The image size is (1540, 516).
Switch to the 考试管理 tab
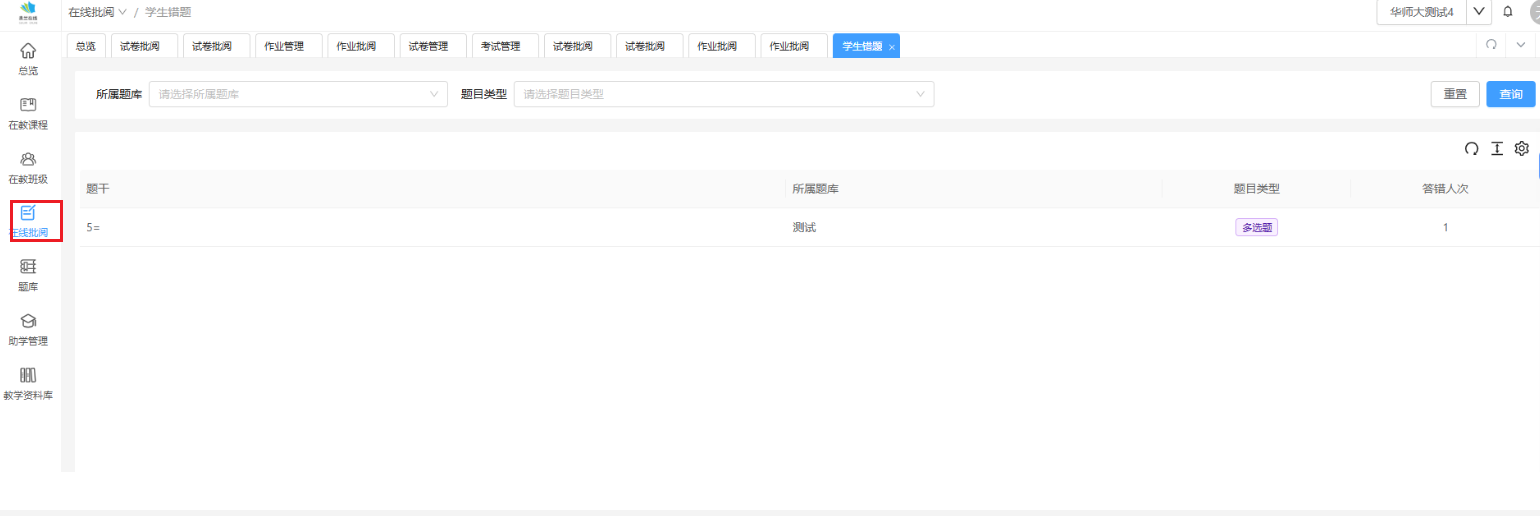pos(501,46)
